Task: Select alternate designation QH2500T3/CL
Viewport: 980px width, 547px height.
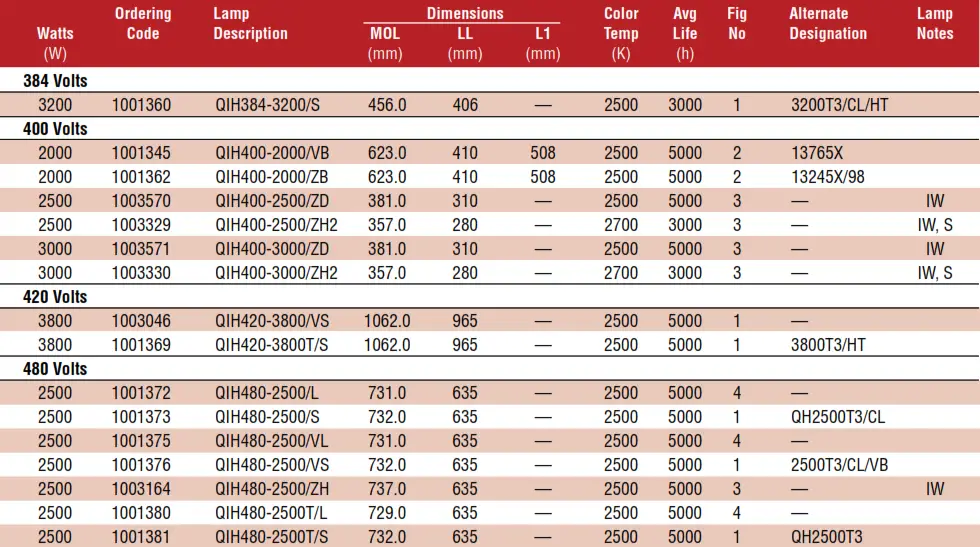Action: (x=838, y=416)
